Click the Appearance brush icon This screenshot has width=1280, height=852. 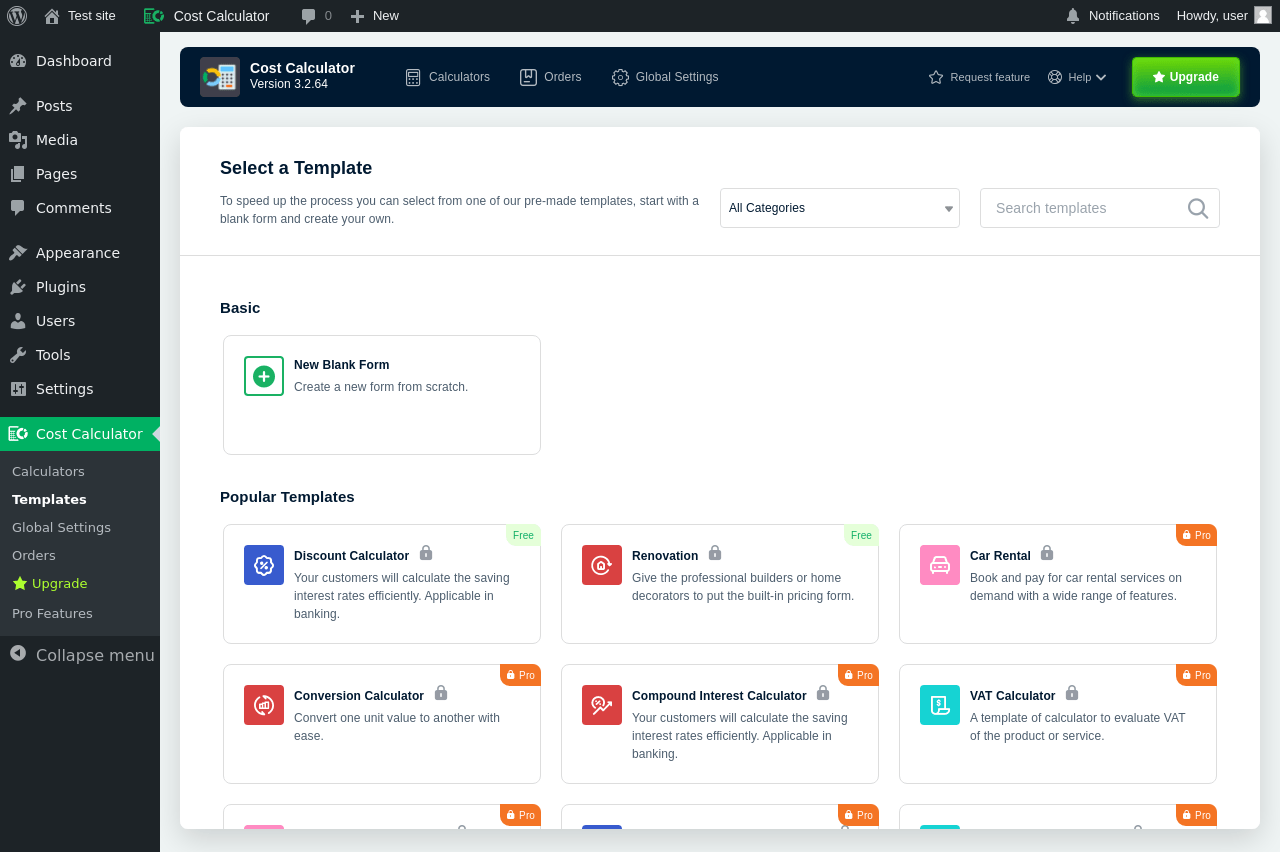click(x=18, y=253)
